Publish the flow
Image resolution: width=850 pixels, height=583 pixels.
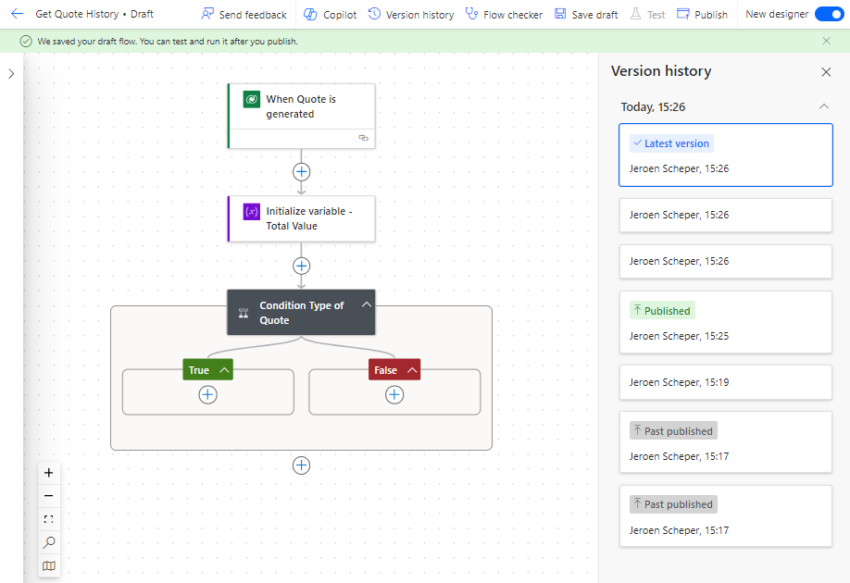[x=702, y=14]
